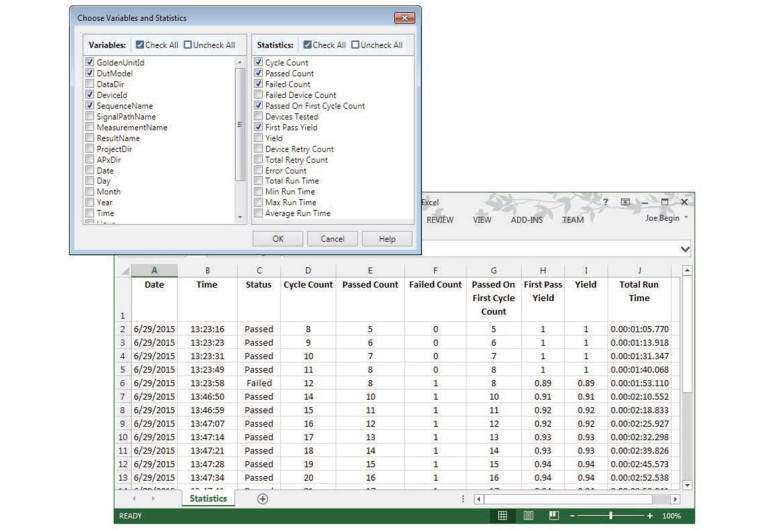Switch to Page Layout view icon
Image resolution: width=765 pixels, height=530 pixels.
(528, 516)
